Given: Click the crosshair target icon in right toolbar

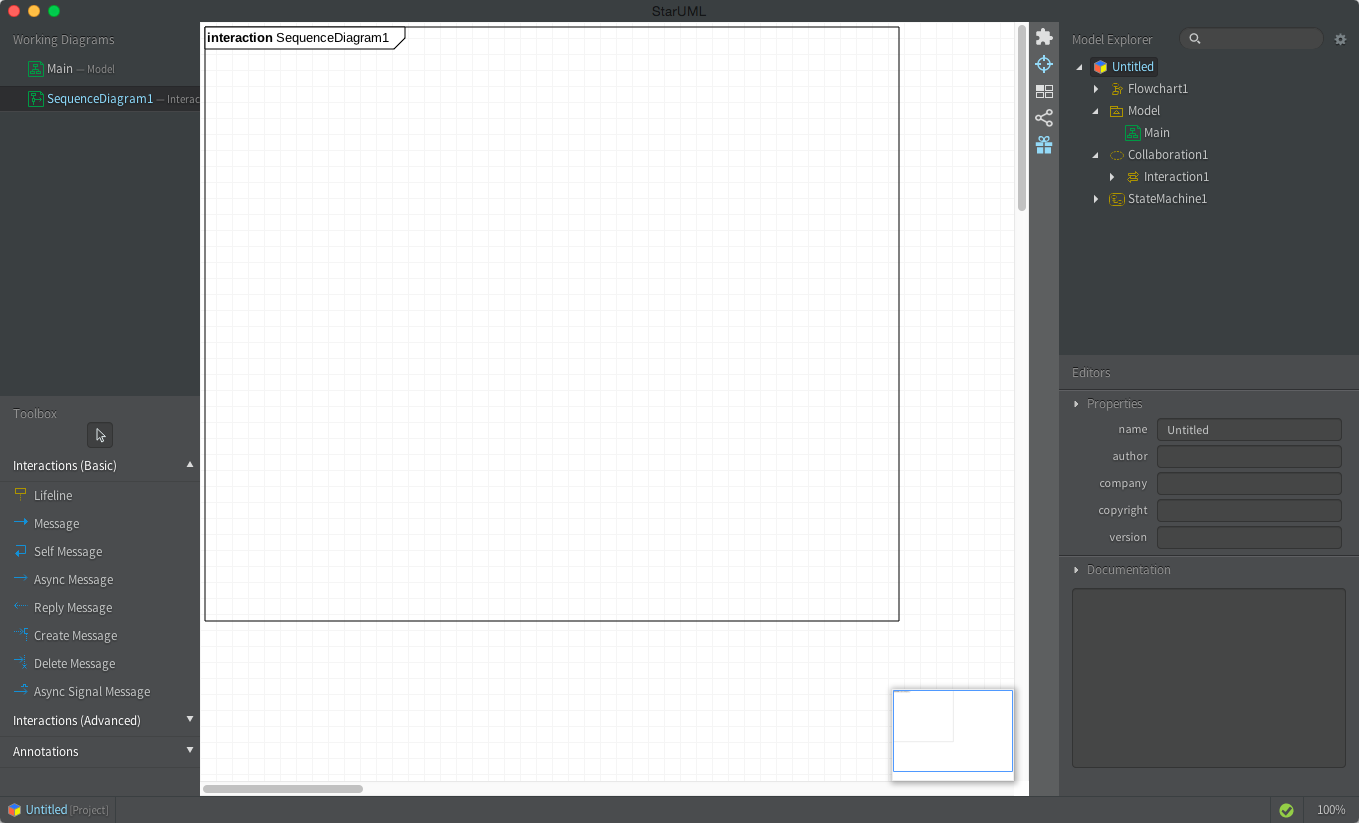Looking at the screenshot, I should coord(1044,64).
